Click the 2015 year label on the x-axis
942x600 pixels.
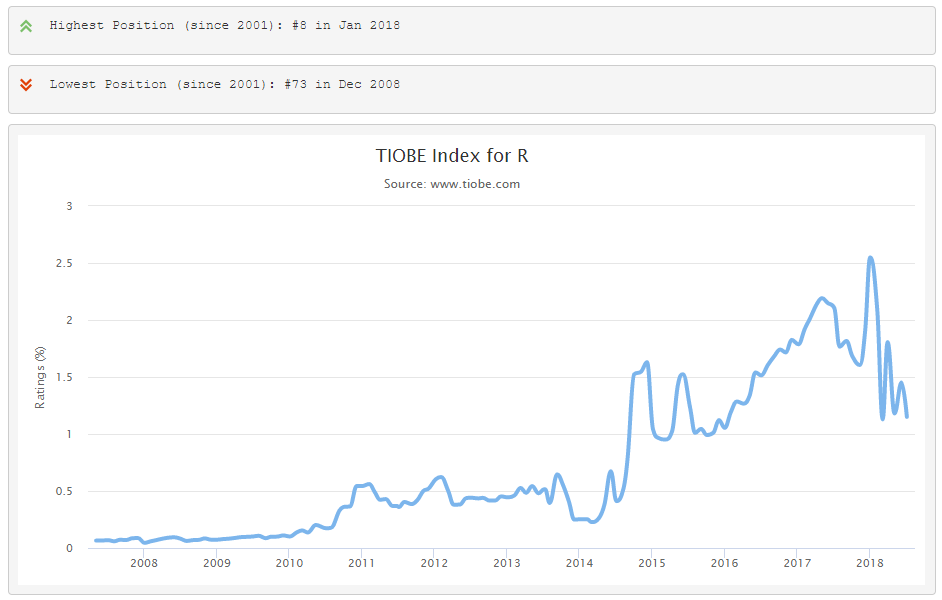[652, 563]
